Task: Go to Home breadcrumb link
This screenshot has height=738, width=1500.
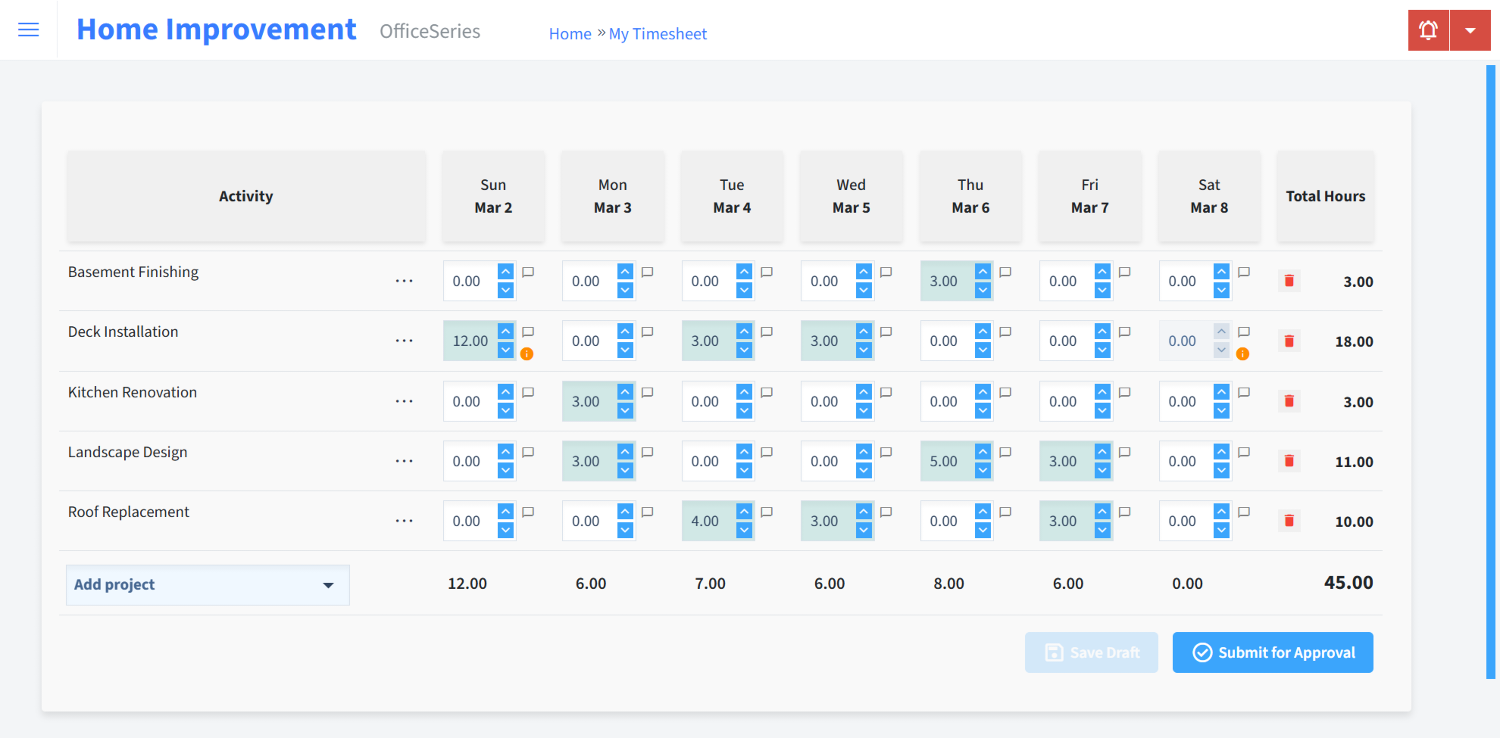Action: [570, 34]
